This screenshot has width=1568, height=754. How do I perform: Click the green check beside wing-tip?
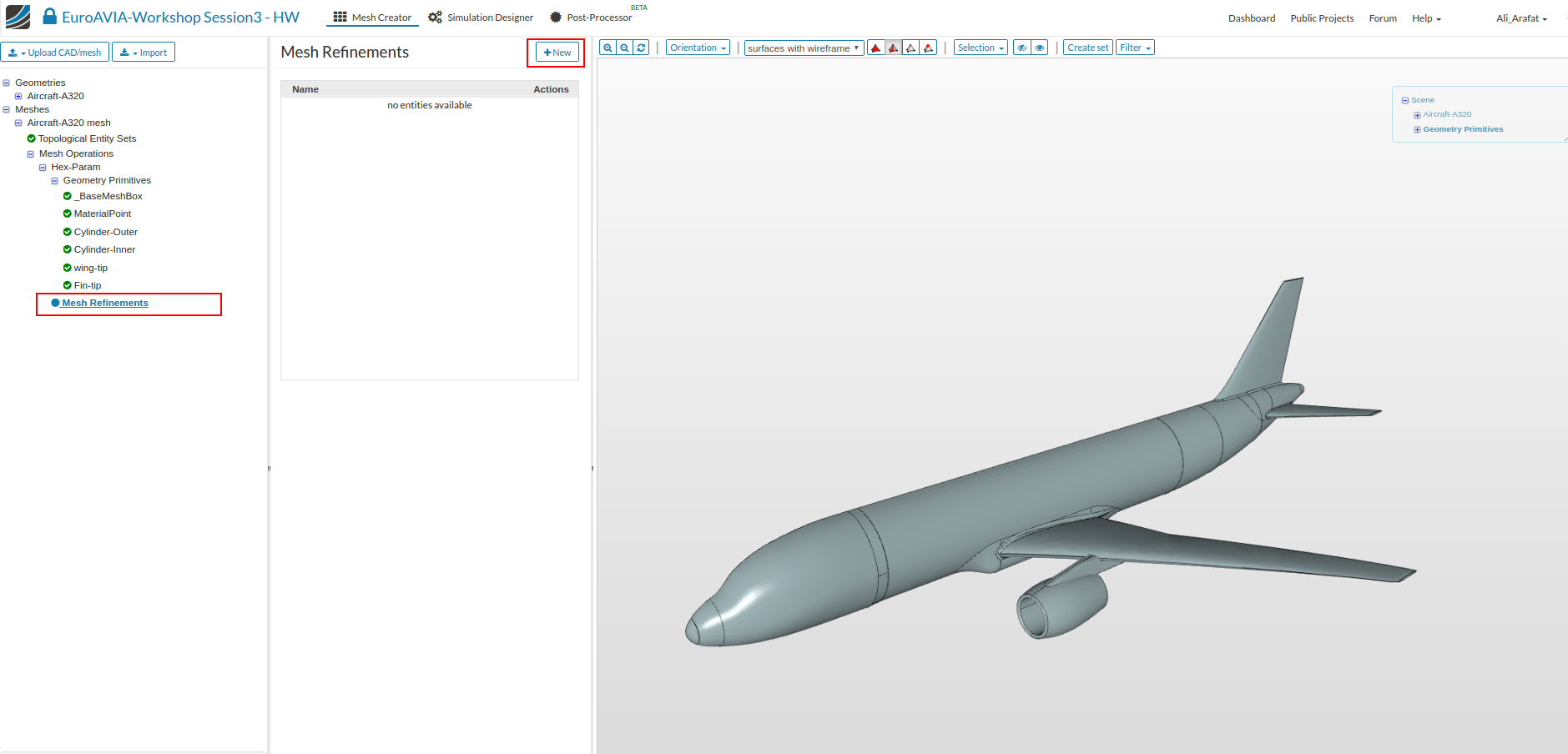pos(68,268)
